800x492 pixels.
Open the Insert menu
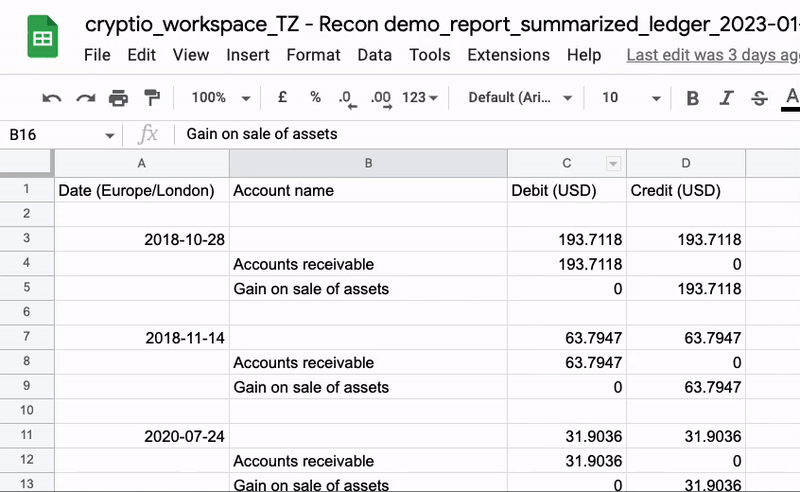coord(247,55)
